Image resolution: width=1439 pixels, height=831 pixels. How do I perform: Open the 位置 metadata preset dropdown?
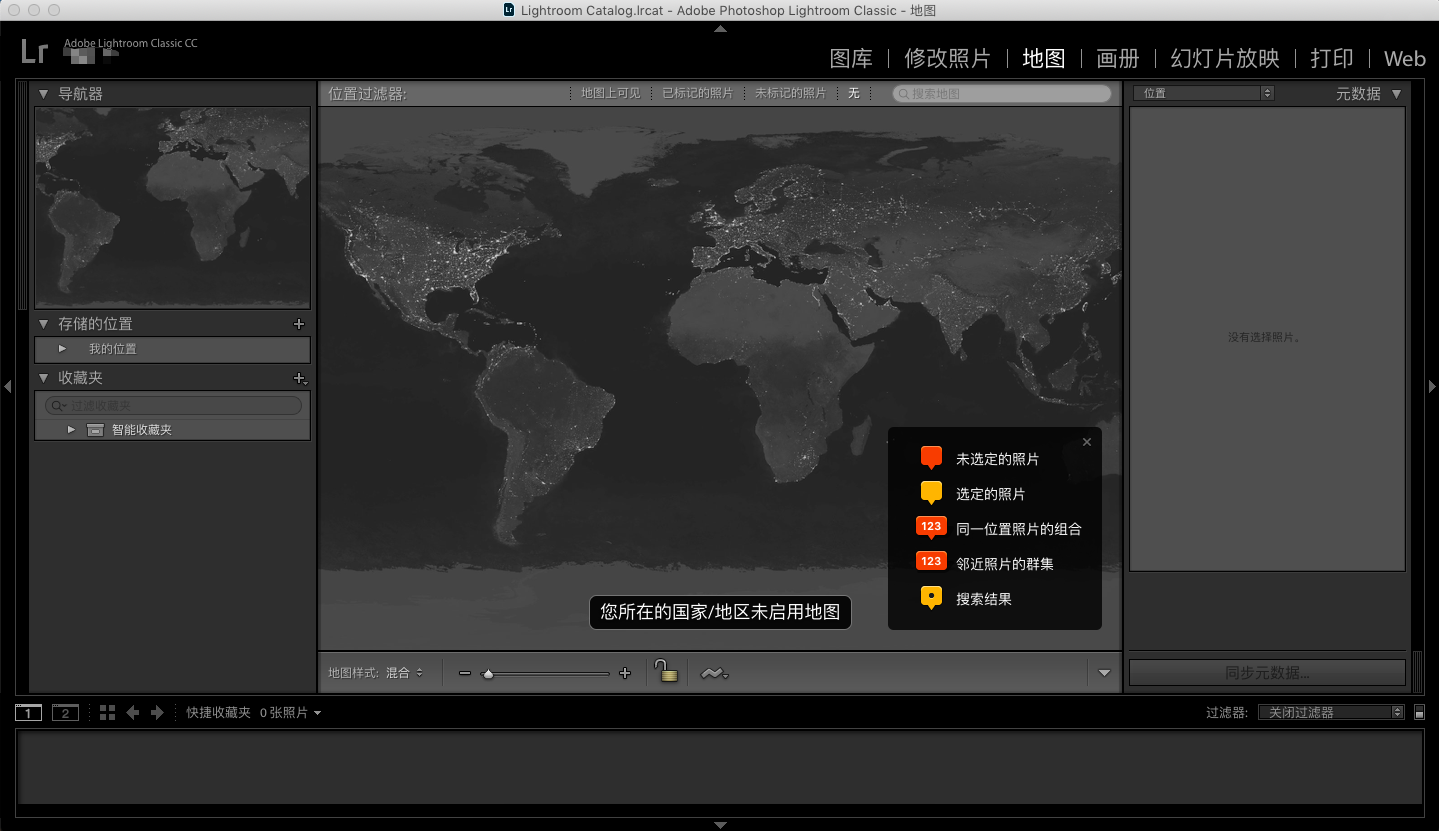(x=1204, y=93)
